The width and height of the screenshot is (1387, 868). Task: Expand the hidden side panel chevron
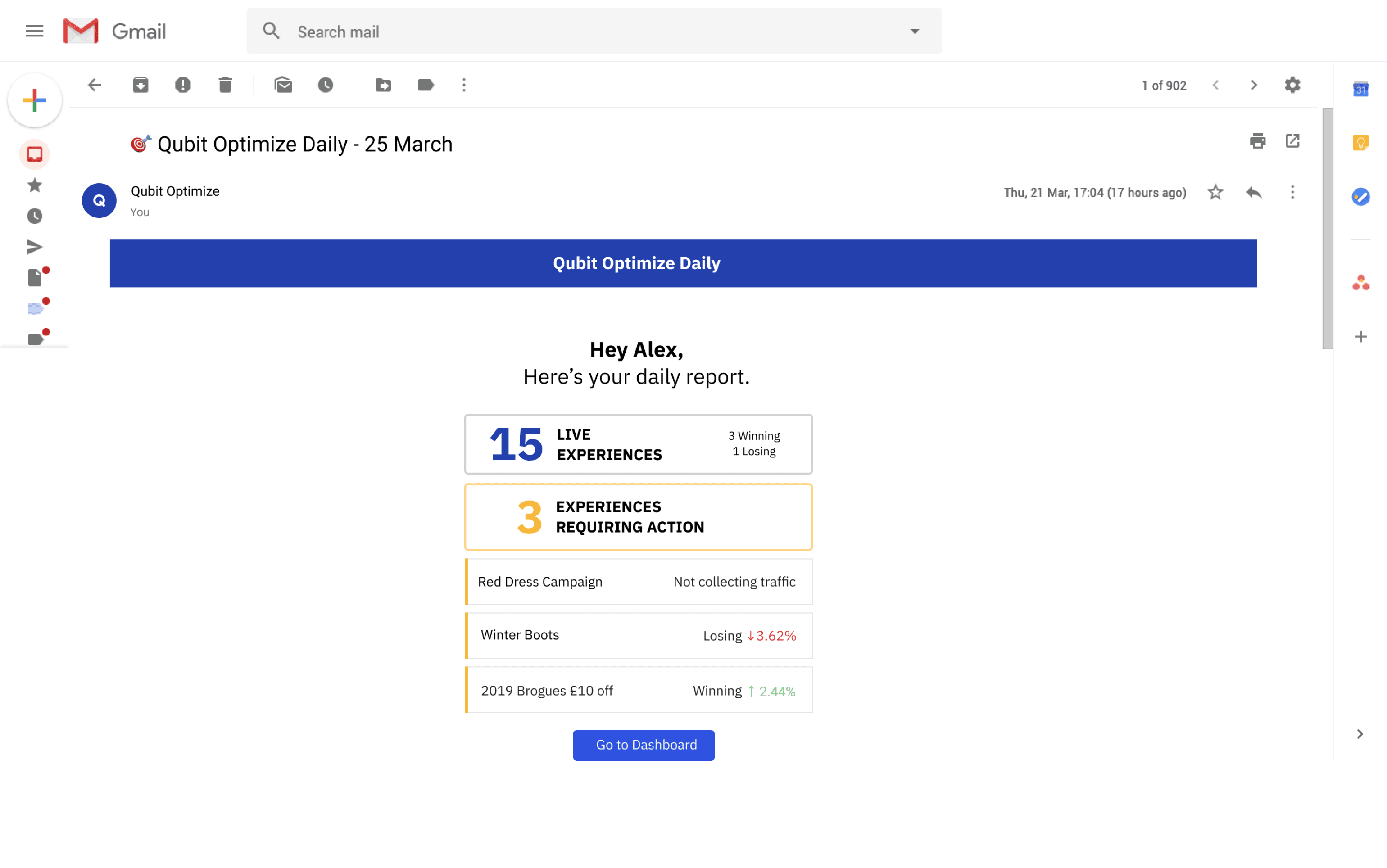tap(1360, 734)
